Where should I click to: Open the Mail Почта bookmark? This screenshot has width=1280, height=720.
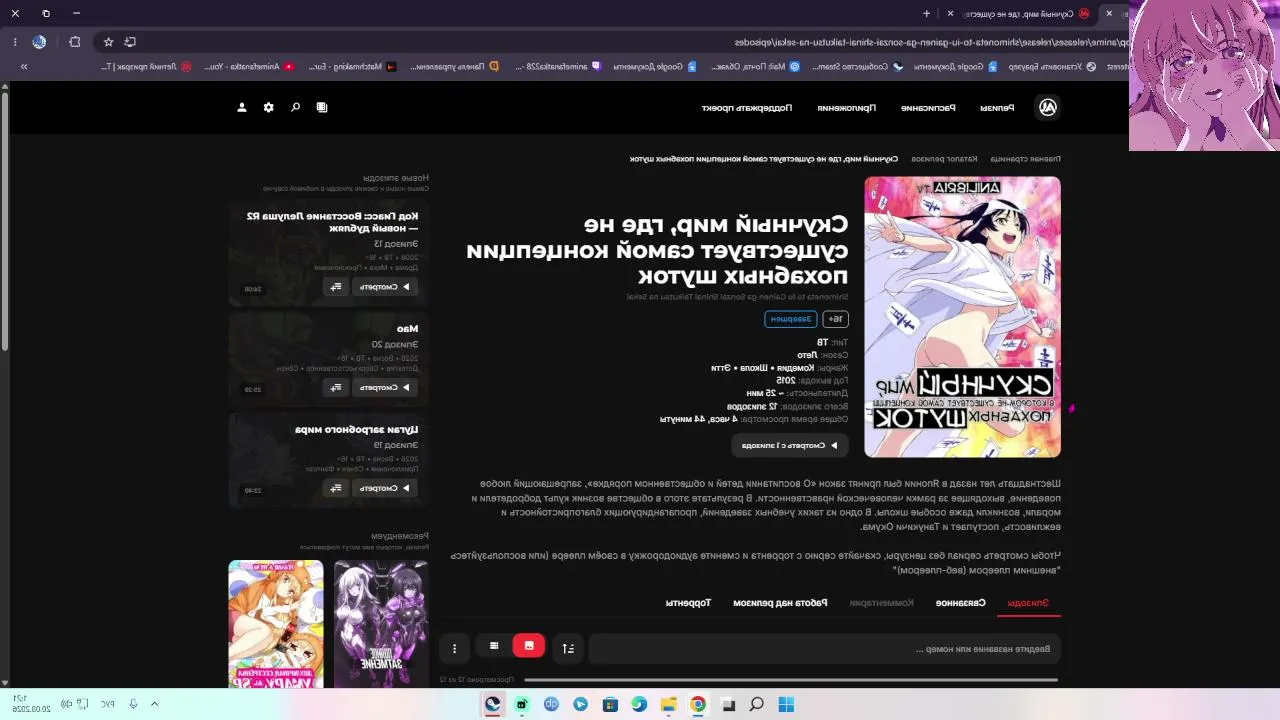tap(755, 67)
